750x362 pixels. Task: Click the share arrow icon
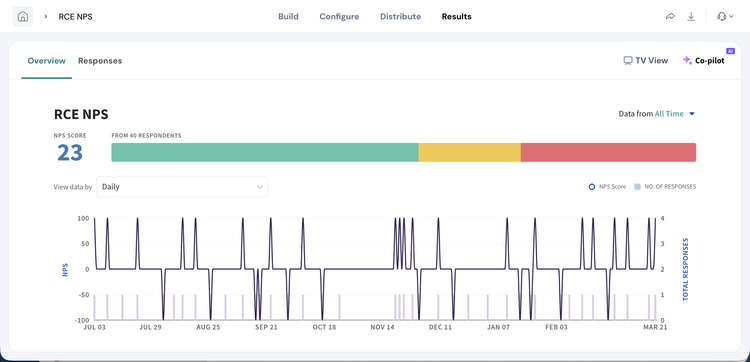(x=670, y=17)
